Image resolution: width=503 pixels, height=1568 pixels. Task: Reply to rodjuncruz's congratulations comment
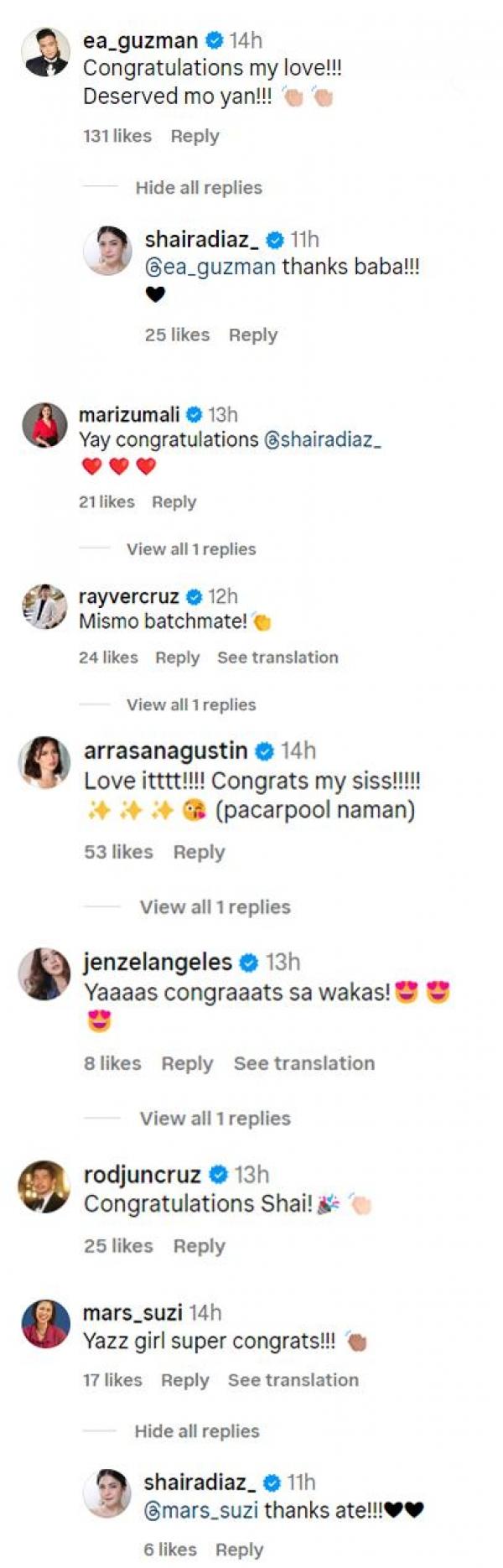199,1246
